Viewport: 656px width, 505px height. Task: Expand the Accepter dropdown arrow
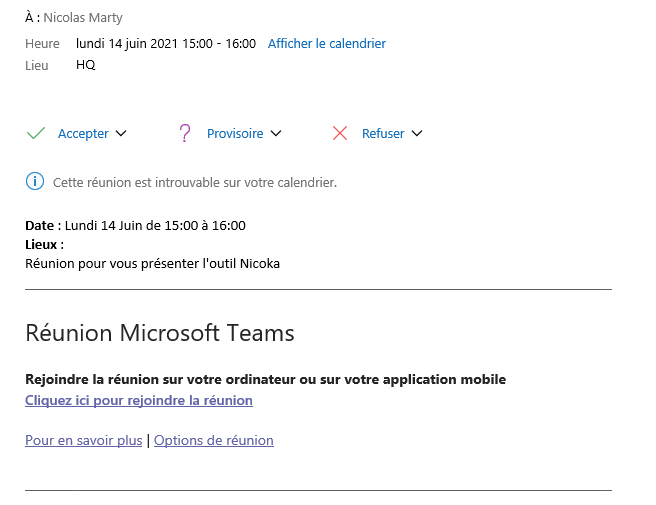[121, 133]
